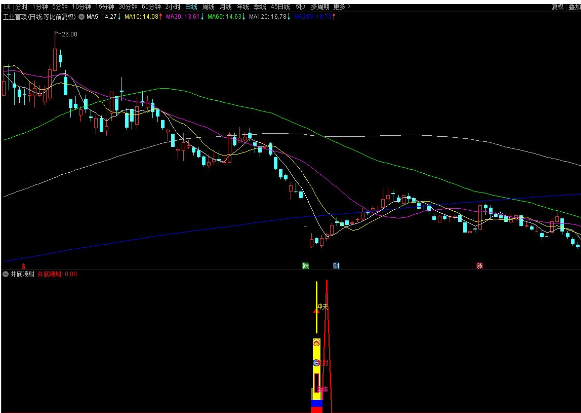Click the red marker icon below right candles
The image size is (581, 413).
(479, 266)
